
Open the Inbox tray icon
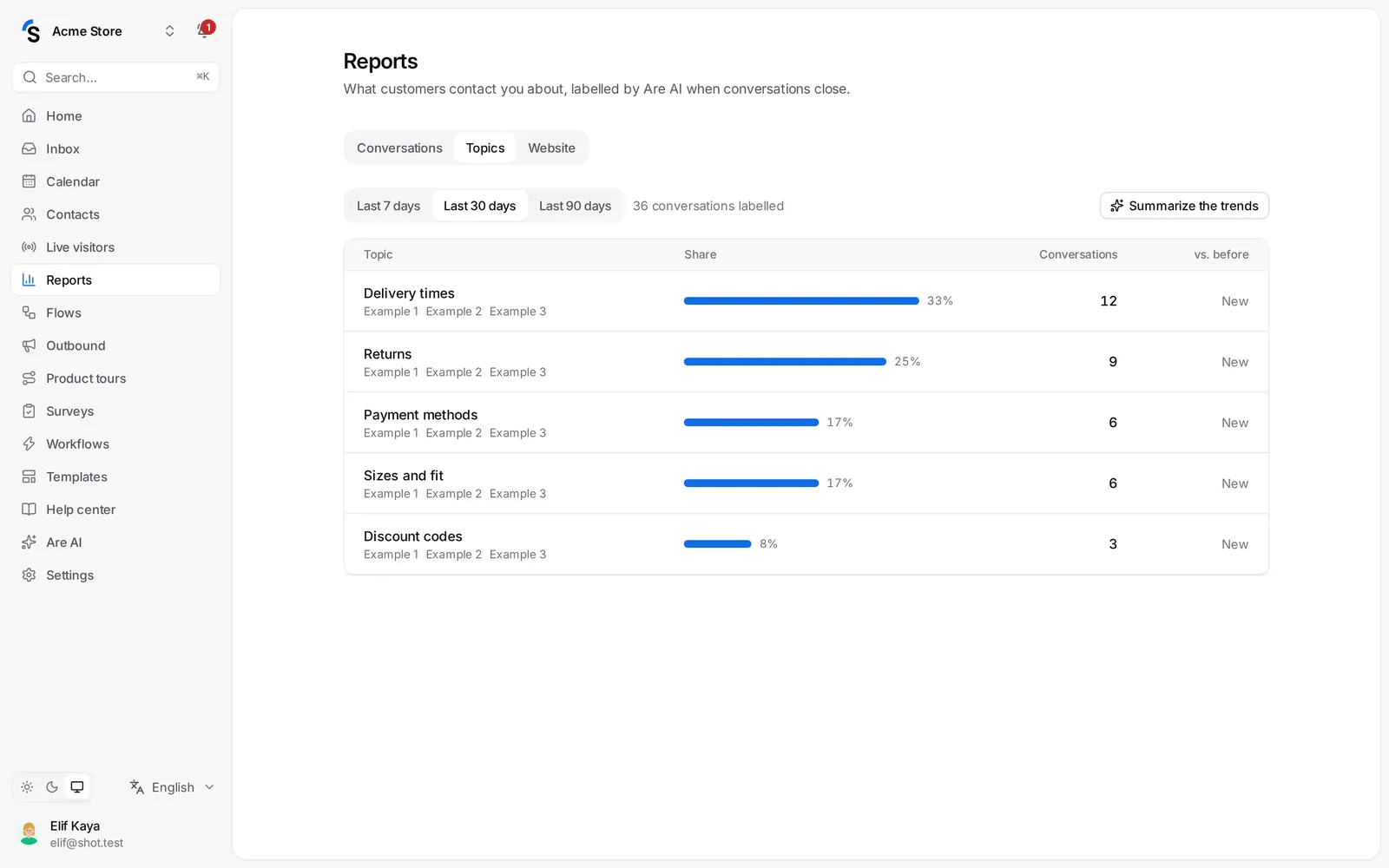click(x=29, y=148)
